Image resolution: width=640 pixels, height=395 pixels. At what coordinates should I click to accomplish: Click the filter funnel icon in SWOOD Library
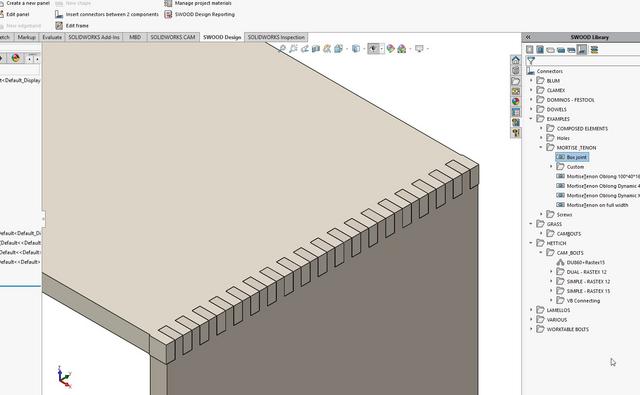(531, 61)
